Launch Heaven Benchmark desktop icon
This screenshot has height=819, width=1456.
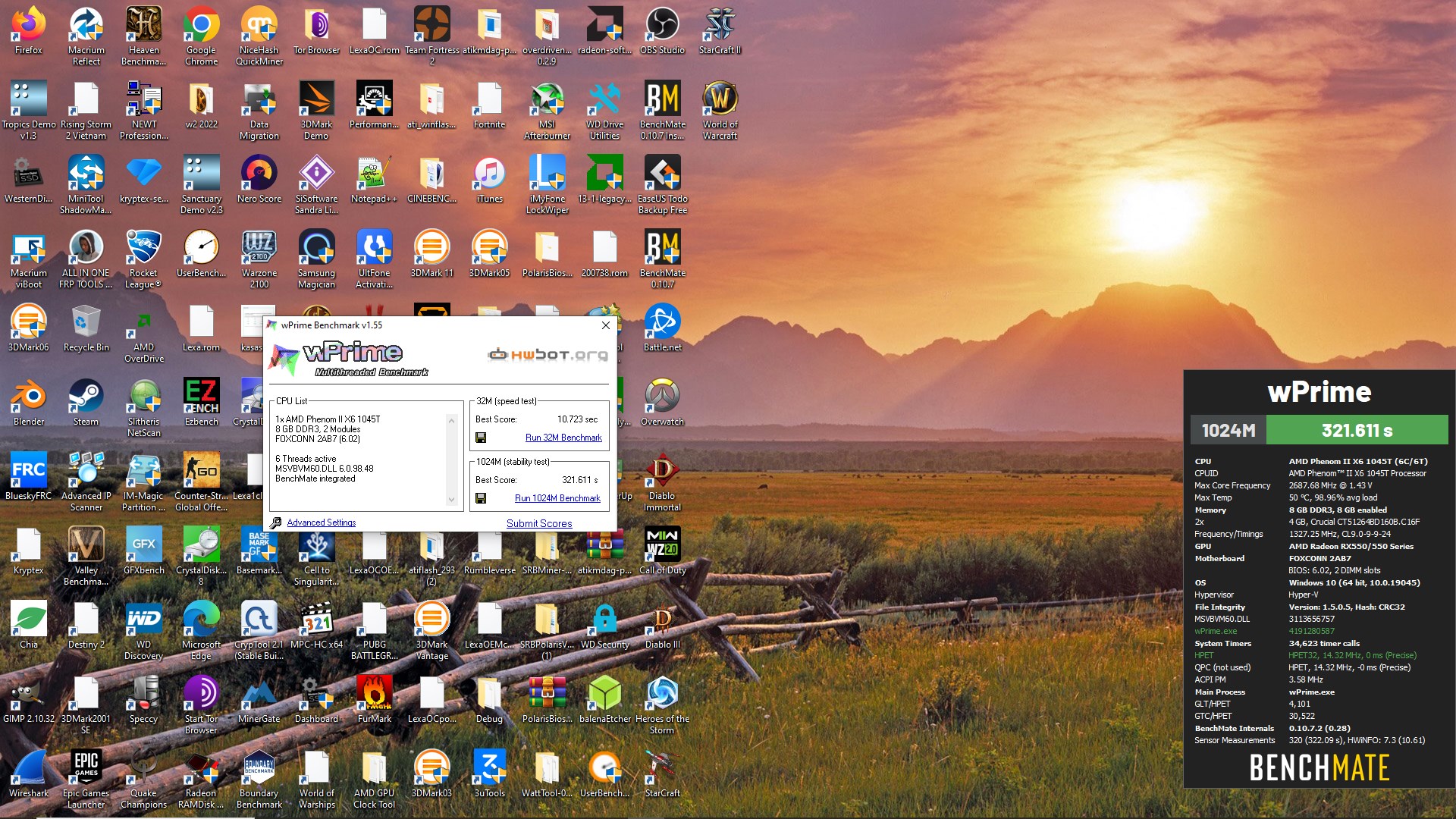(x=144, y=36)
